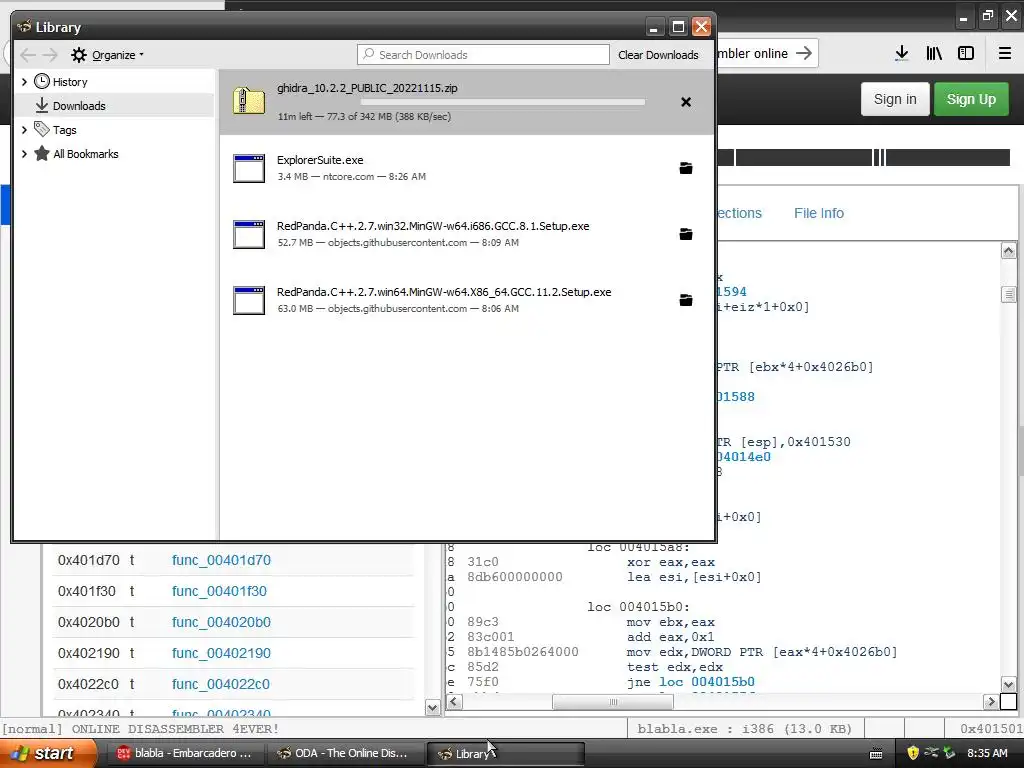Open func_004022c0 link

[221, 684]
